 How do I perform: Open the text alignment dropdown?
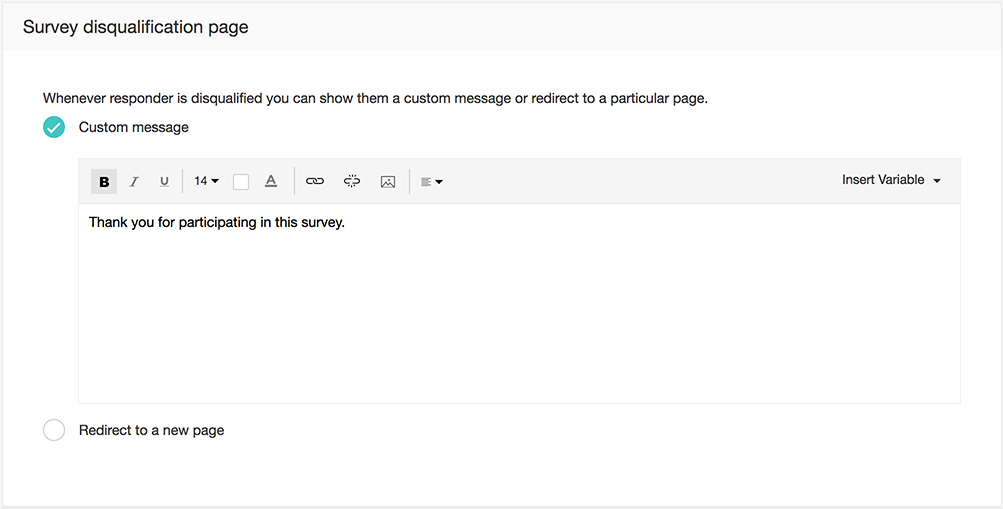[432, 182]
